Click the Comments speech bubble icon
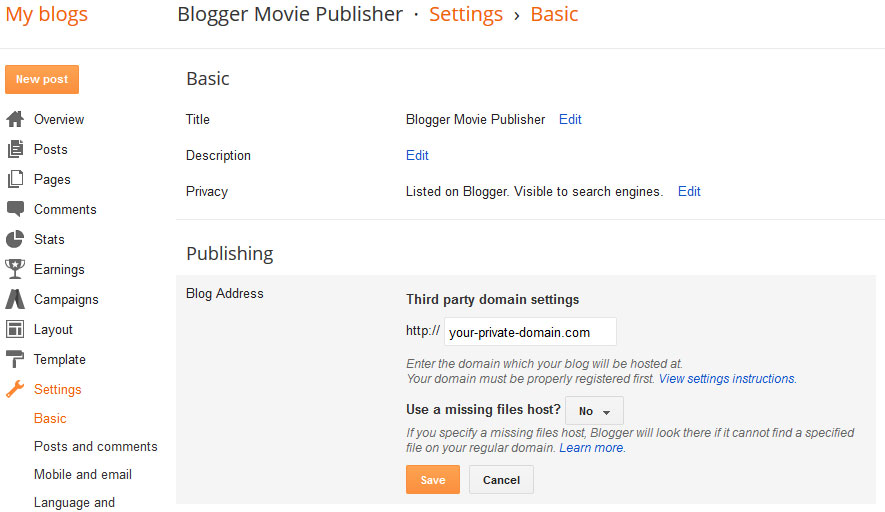Screen dimensions: 885x512 pyautogui.click(x=15, y=209)
